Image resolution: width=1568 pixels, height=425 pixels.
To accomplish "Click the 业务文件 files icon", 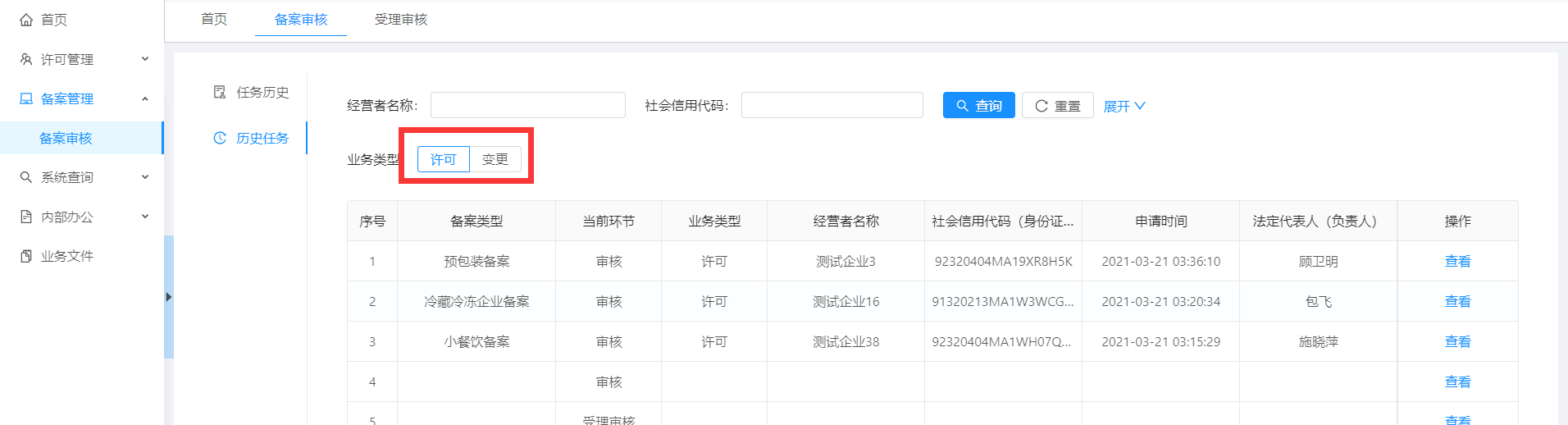I will (26, 256).
